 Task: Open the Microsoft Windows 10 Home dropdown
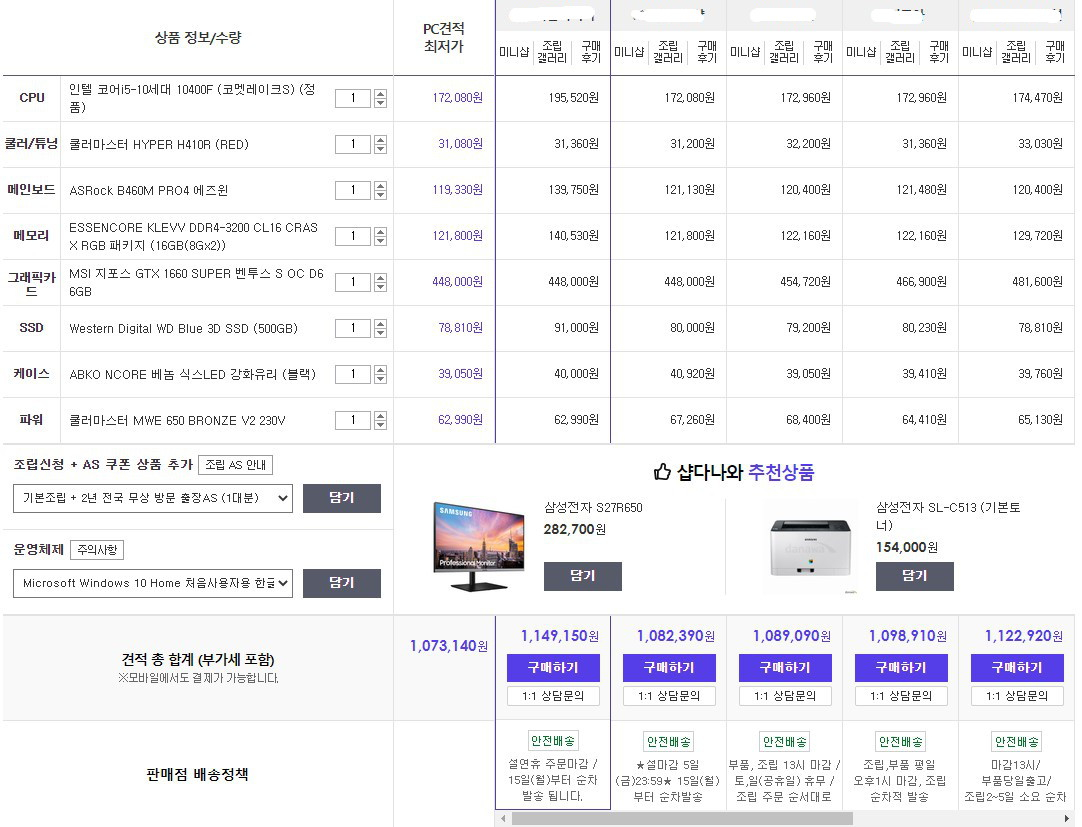(x=153, y=583)
